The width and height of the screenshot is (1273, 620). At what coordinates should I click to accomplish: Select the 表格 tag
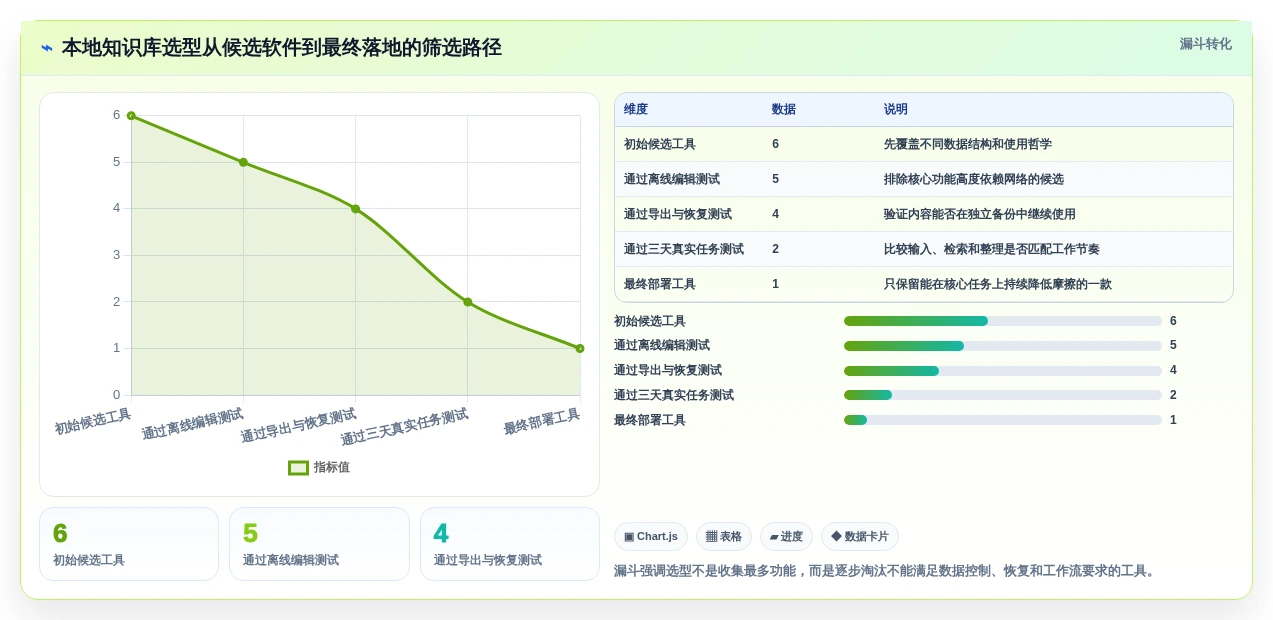[724, 536]
